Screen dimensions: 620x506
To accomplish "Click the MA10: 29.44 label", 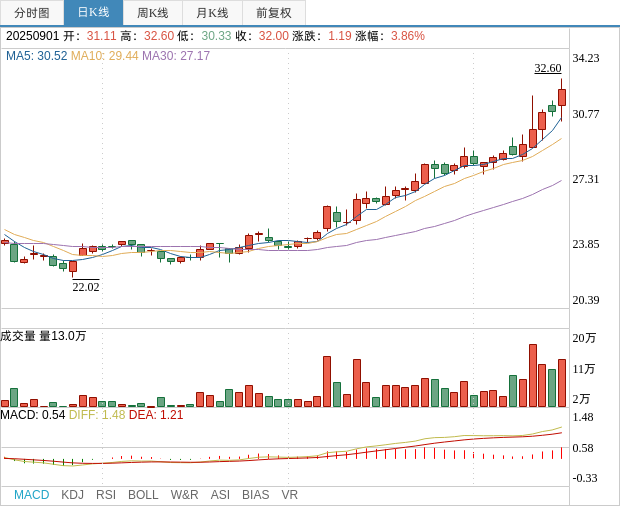I will click(104, 56).
